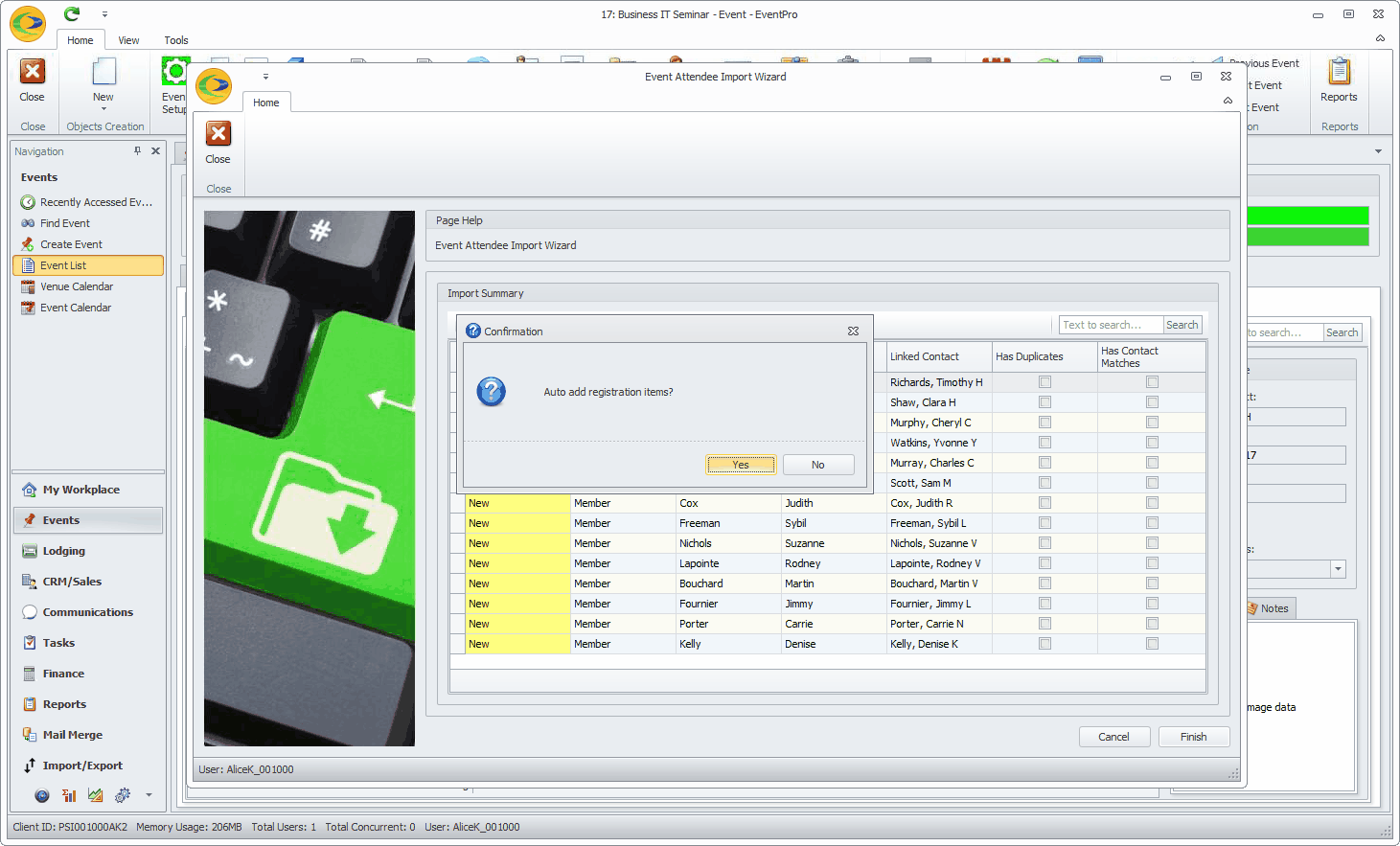Open the View tab in main window

click(x=128, y=40)
